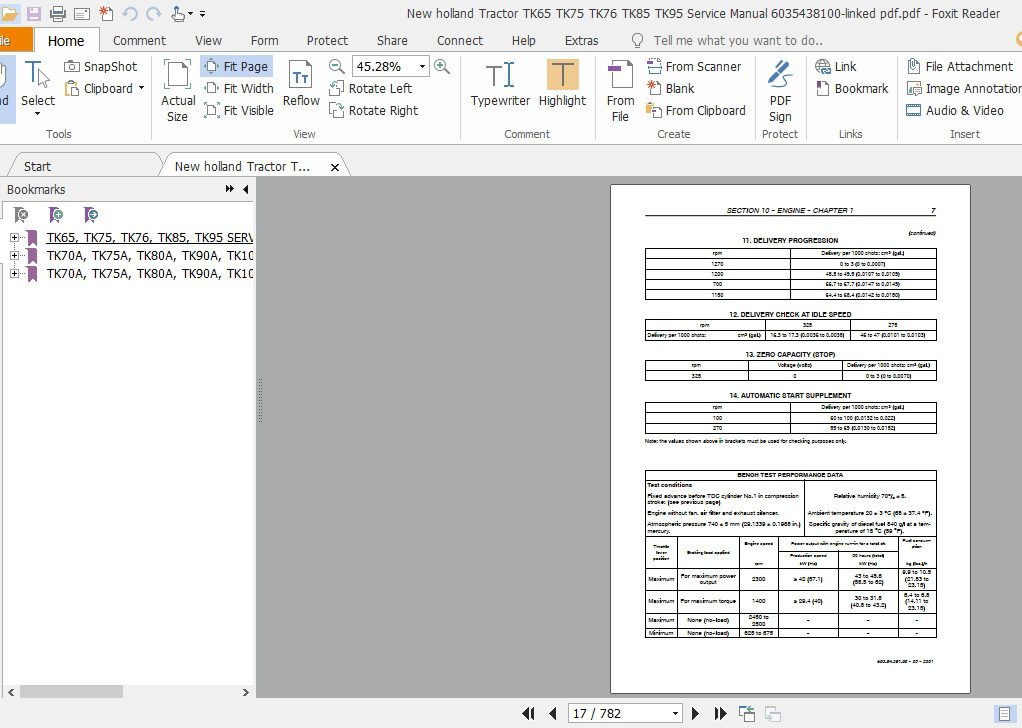Image resolution: width=1022 pixels, height=728 pixels.
Task: Collapse the Bookmarks panel
Action: [x=246, y=189]
